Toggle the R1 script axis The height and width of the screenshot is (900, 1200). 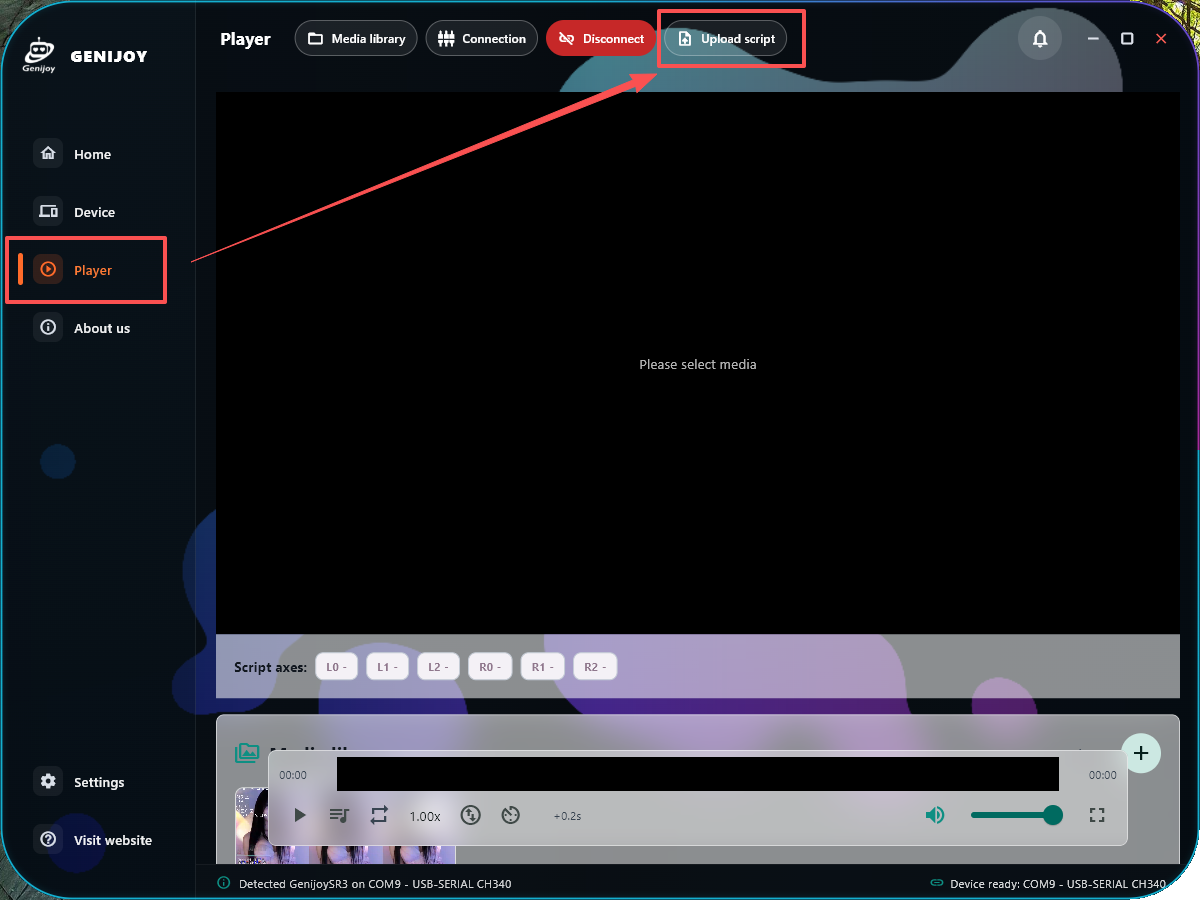click(x=542, y=667)
